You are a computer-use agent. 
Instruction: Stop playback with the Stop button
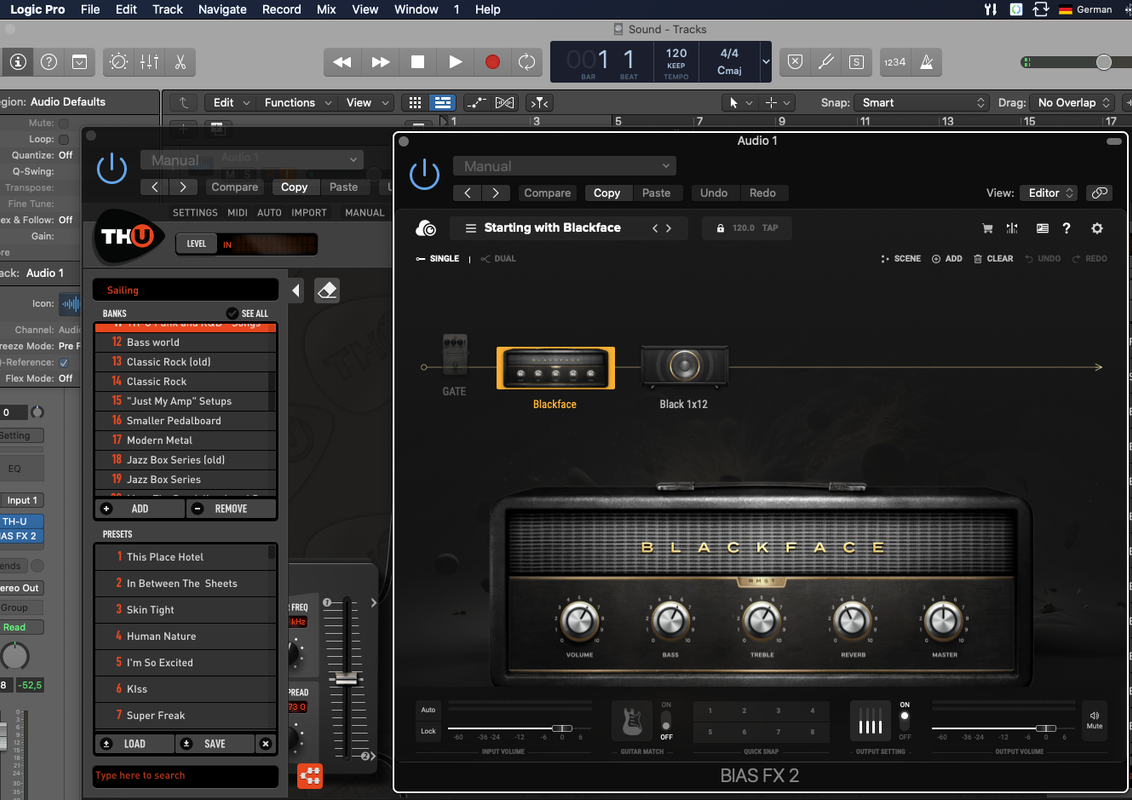[417, 62]
